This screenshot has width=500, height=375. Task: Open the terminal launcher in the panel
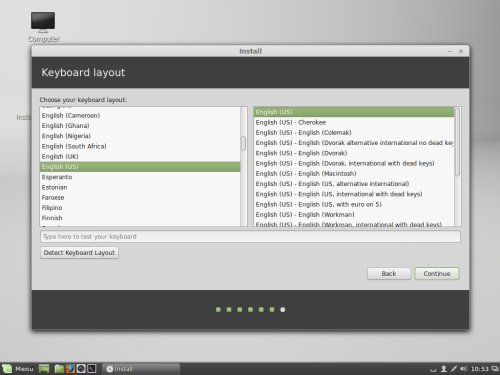[92, 369]
